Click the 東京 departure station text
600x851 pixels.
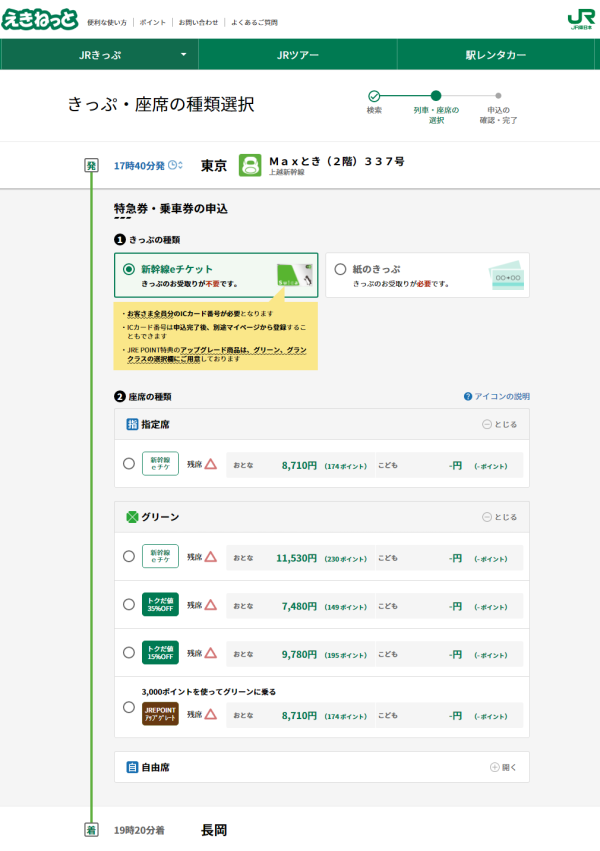(214, 166)
